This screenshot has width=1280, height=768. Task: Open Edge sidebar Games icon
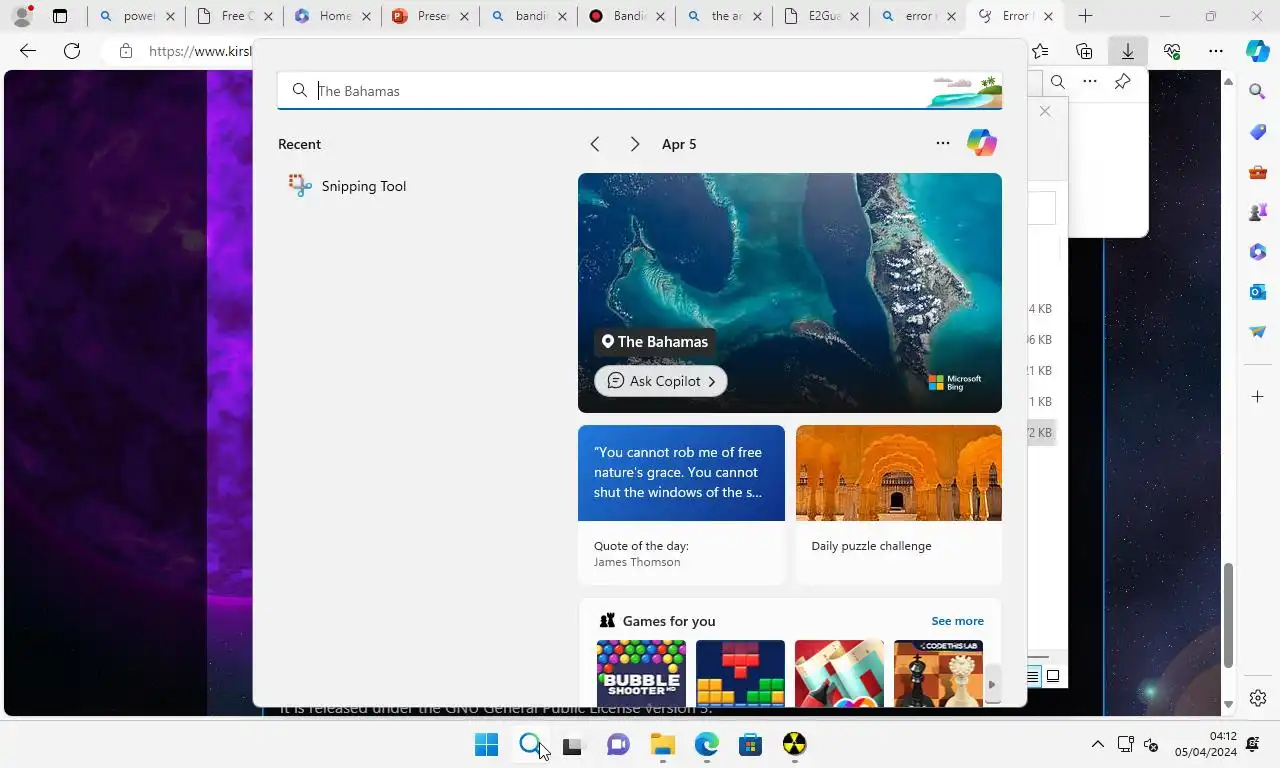coord(1258,212)
